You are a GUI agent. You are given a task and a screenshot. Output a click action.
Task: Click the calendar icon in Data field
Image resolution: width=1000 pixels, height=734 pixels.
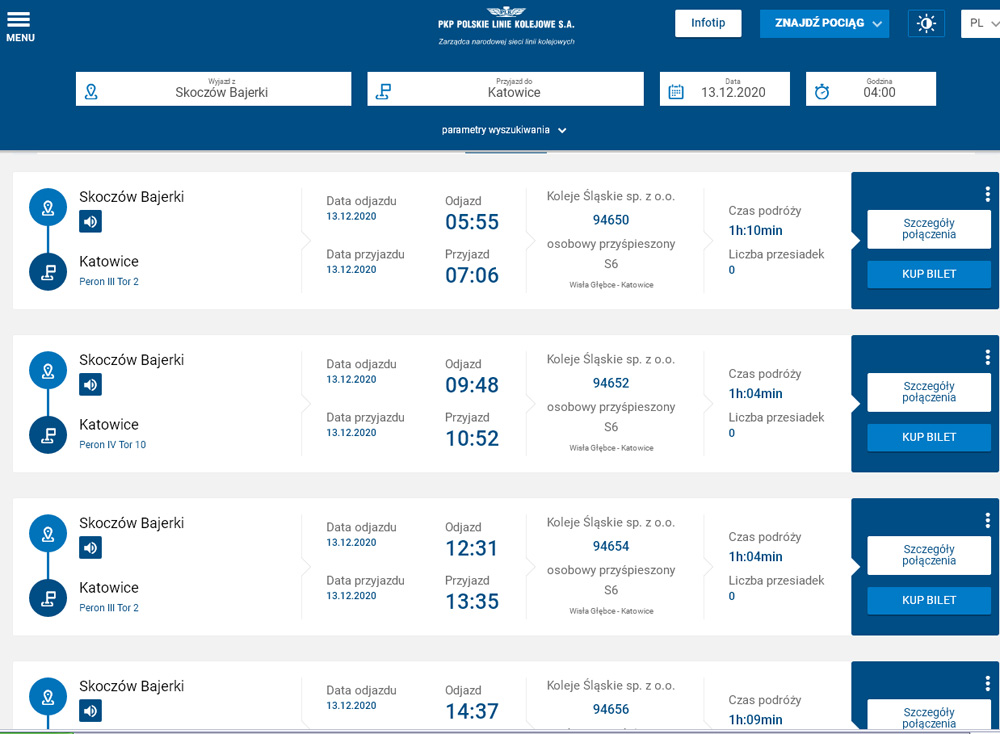[675, 92]
